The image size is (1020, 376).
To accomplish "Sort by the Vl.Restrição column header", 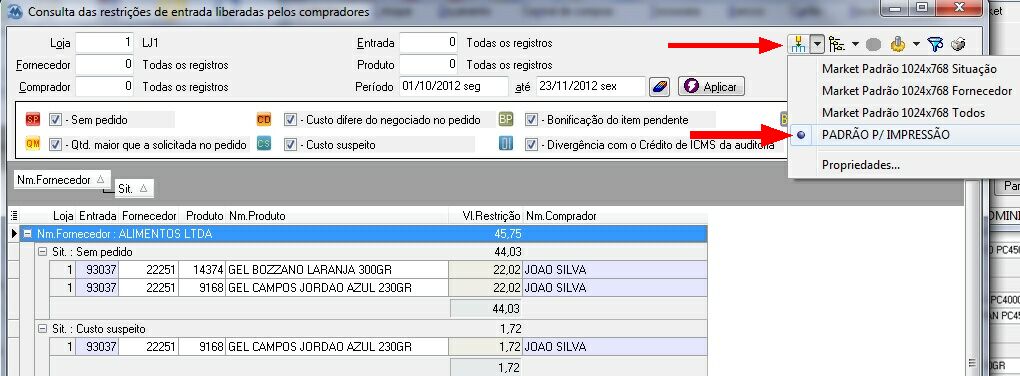I will pyautogui.click(x=491, y=215).
